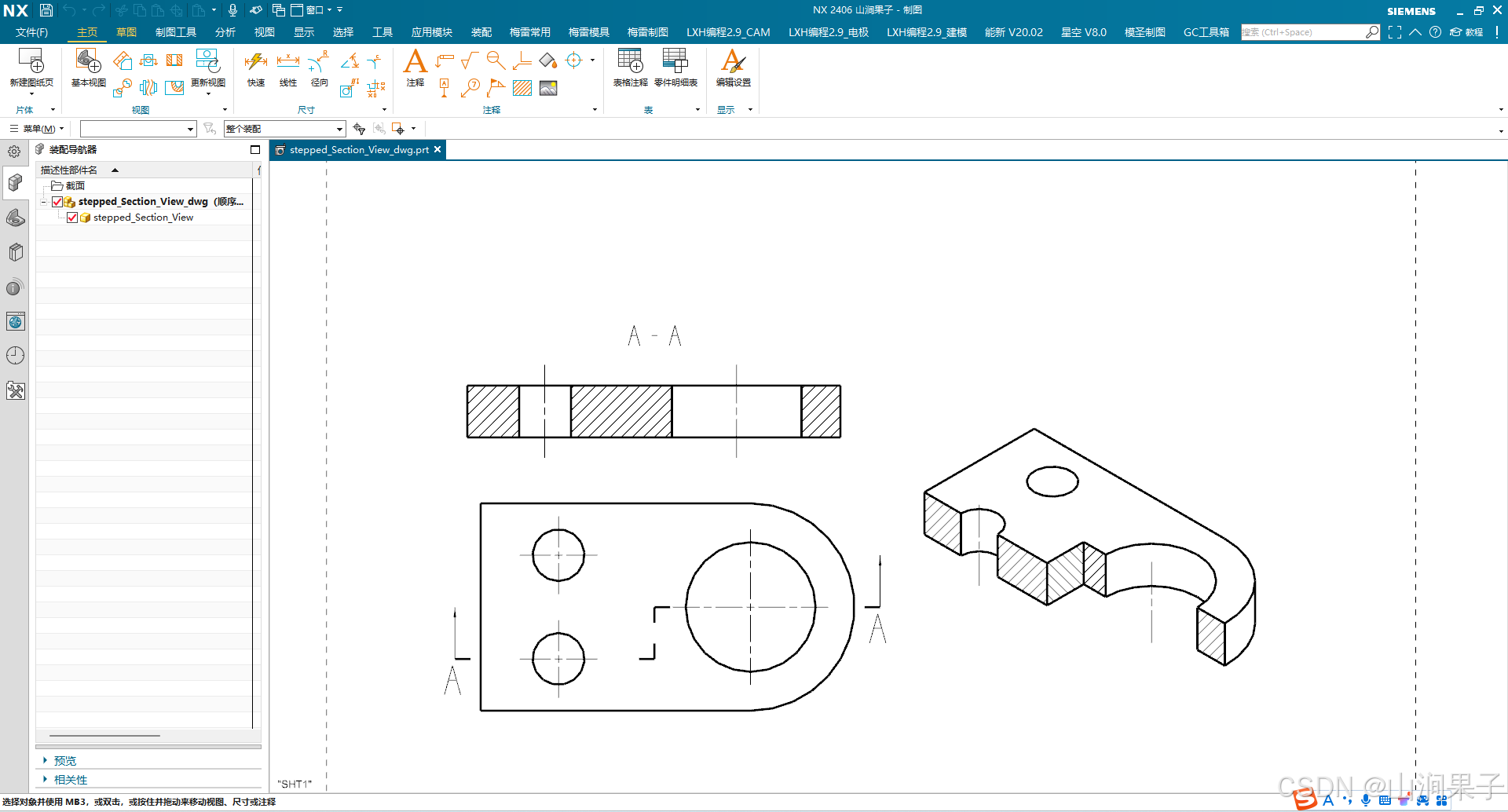
Task: Select the Center Mark tool icon
Action: [x=574, y=60]
